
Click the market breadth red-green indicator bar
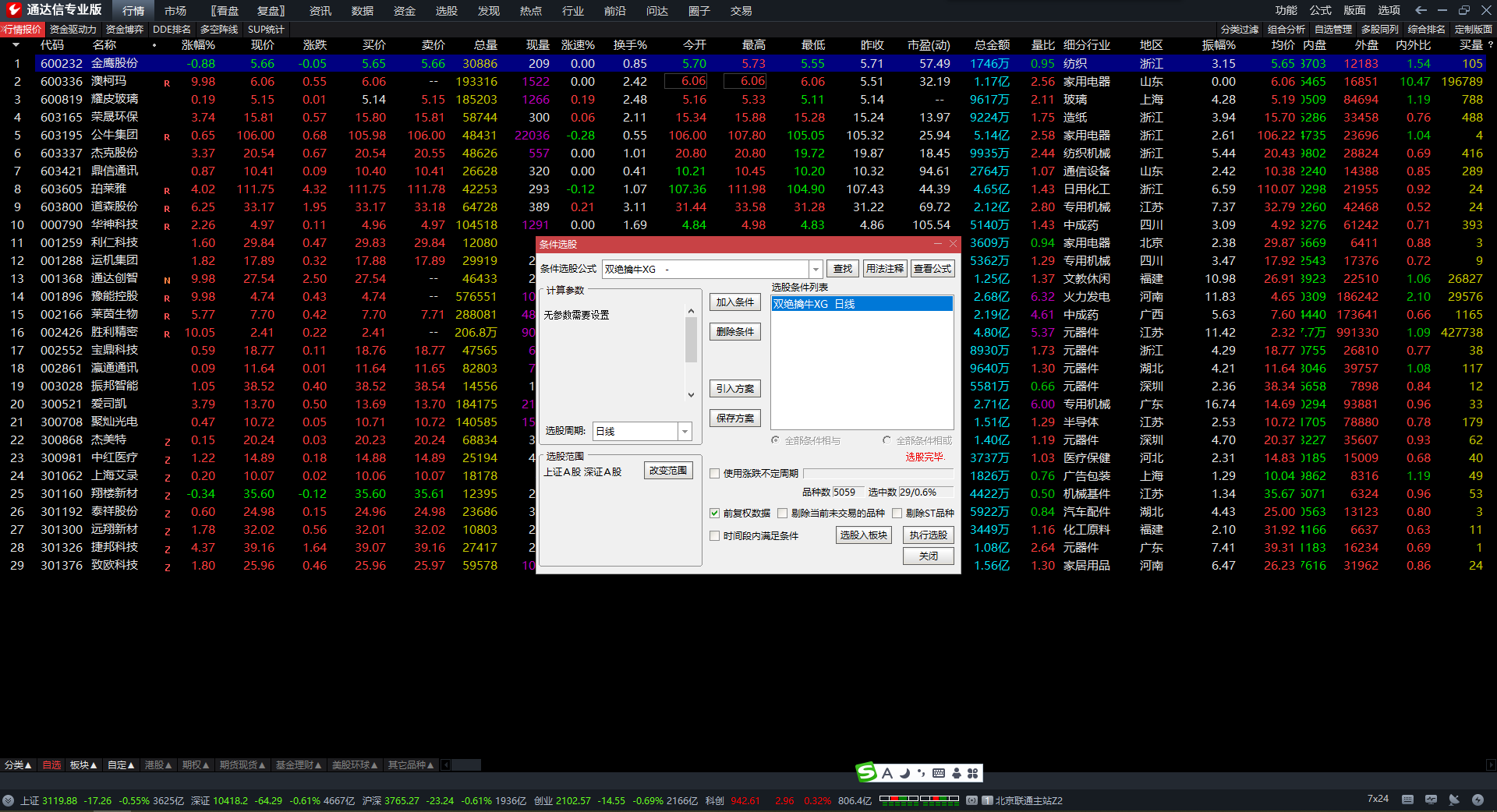click(918, 799)
